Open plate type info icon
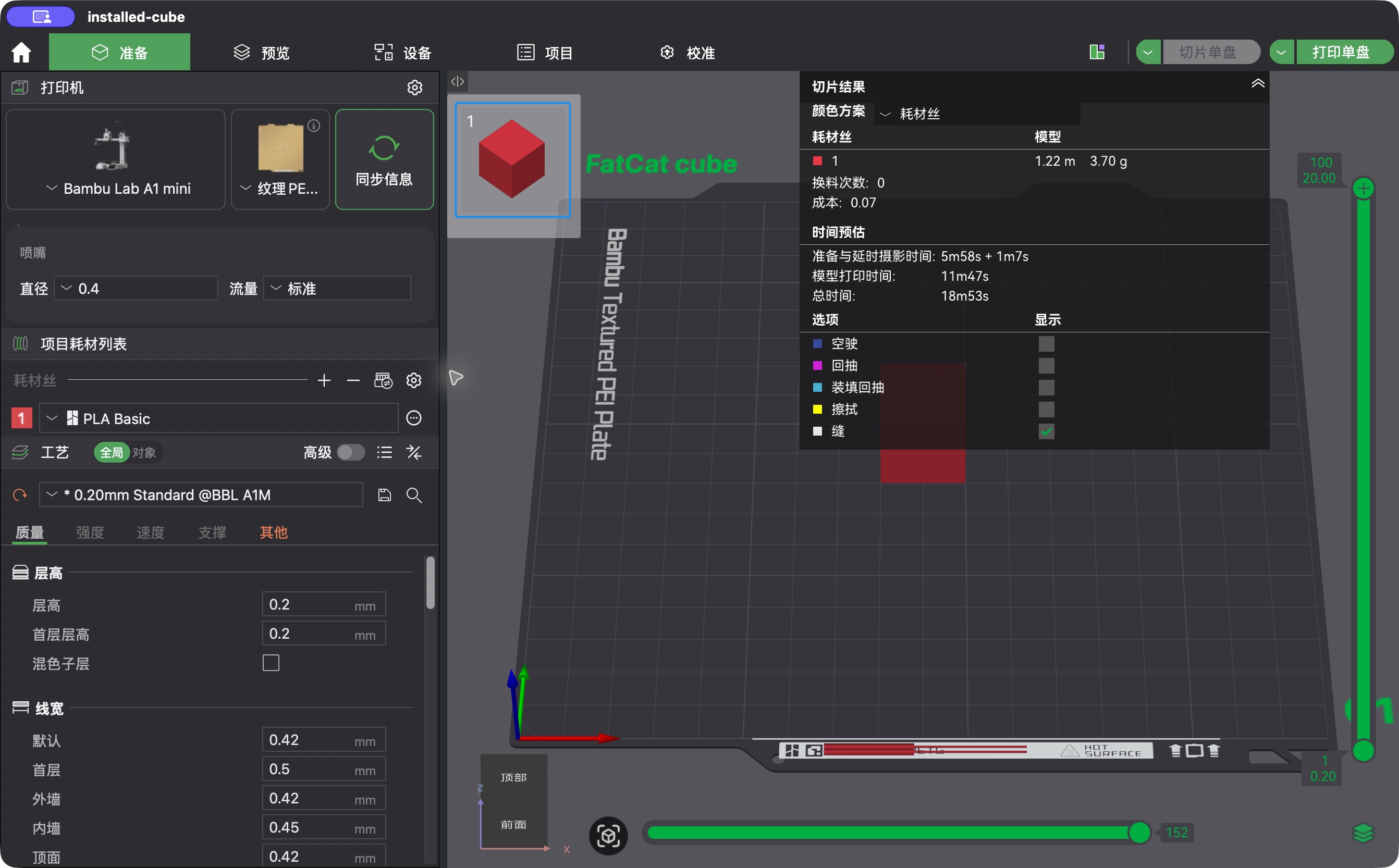 pyautogui.click(x=314, y=125)
